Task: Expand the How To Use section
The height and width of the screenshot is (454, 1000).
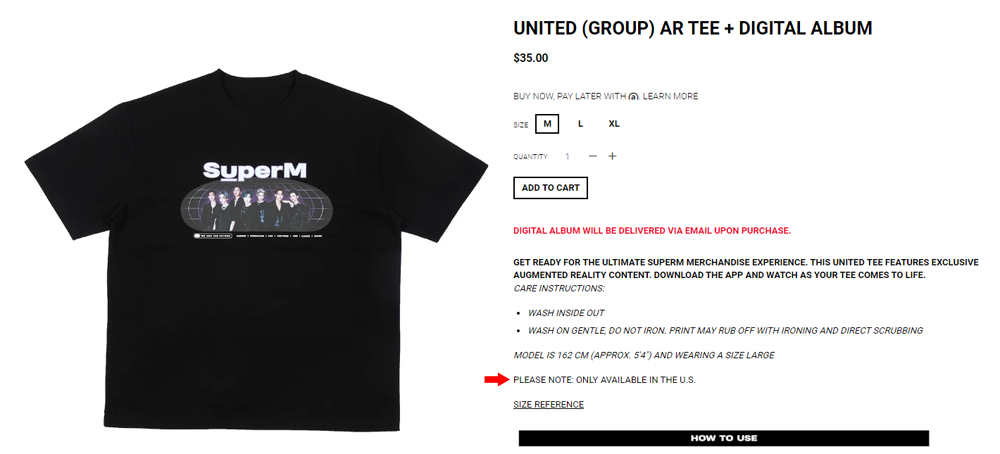Action: (723, 438)
